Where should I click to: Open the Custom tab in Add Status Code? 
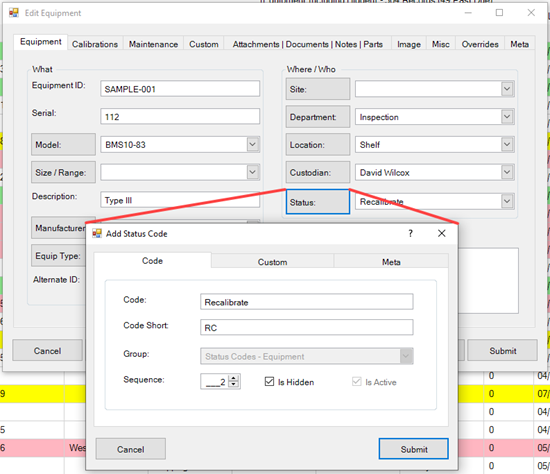(x=272, y=262)
